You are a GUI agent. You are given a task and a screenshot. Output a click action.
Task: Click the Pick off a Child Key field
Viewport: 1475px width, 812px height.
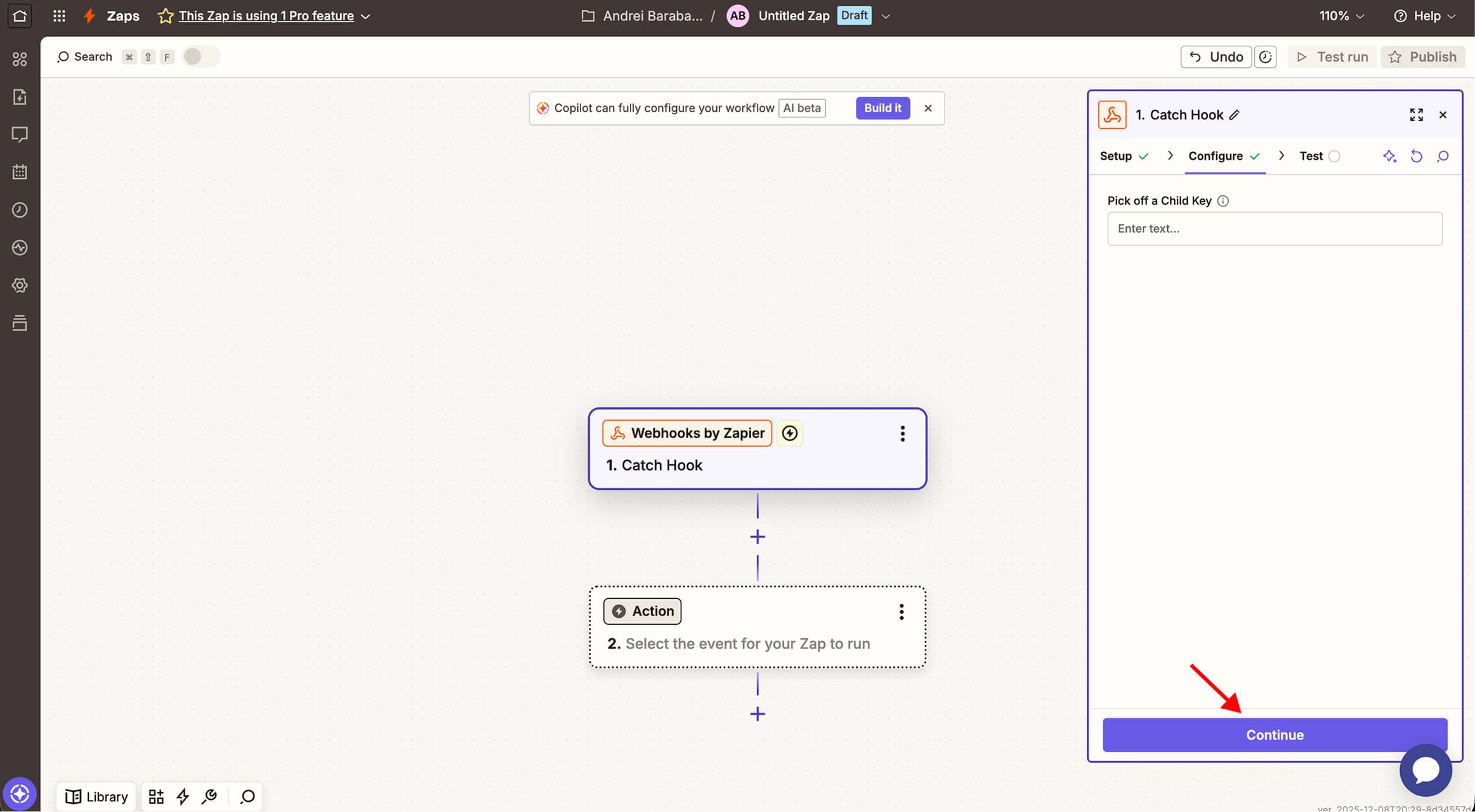pyautogui.click(x=1274, y=228)
